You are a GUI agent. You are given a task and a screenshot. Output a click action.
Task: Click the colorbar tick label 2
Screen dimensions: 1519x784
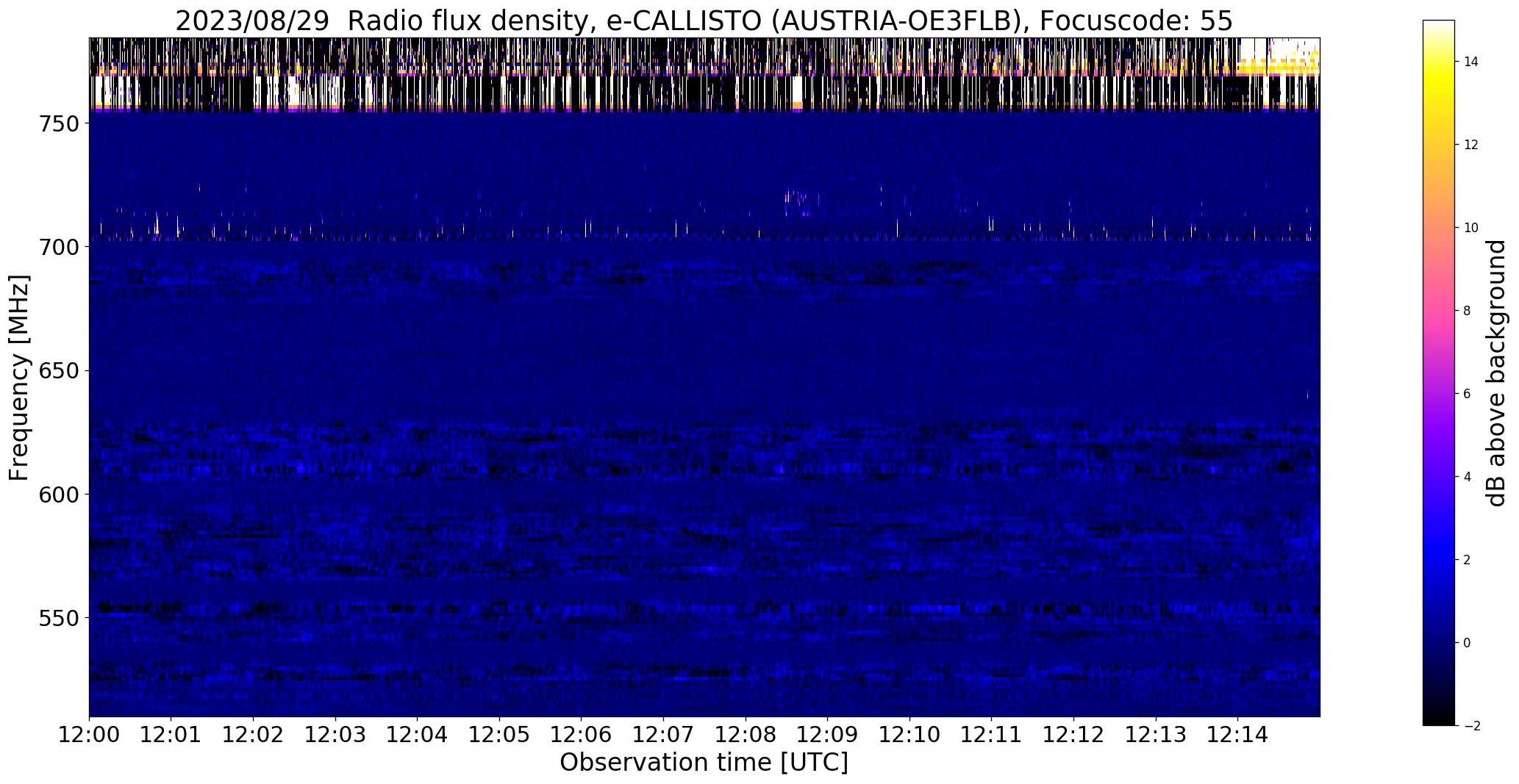coord(1467,560)
